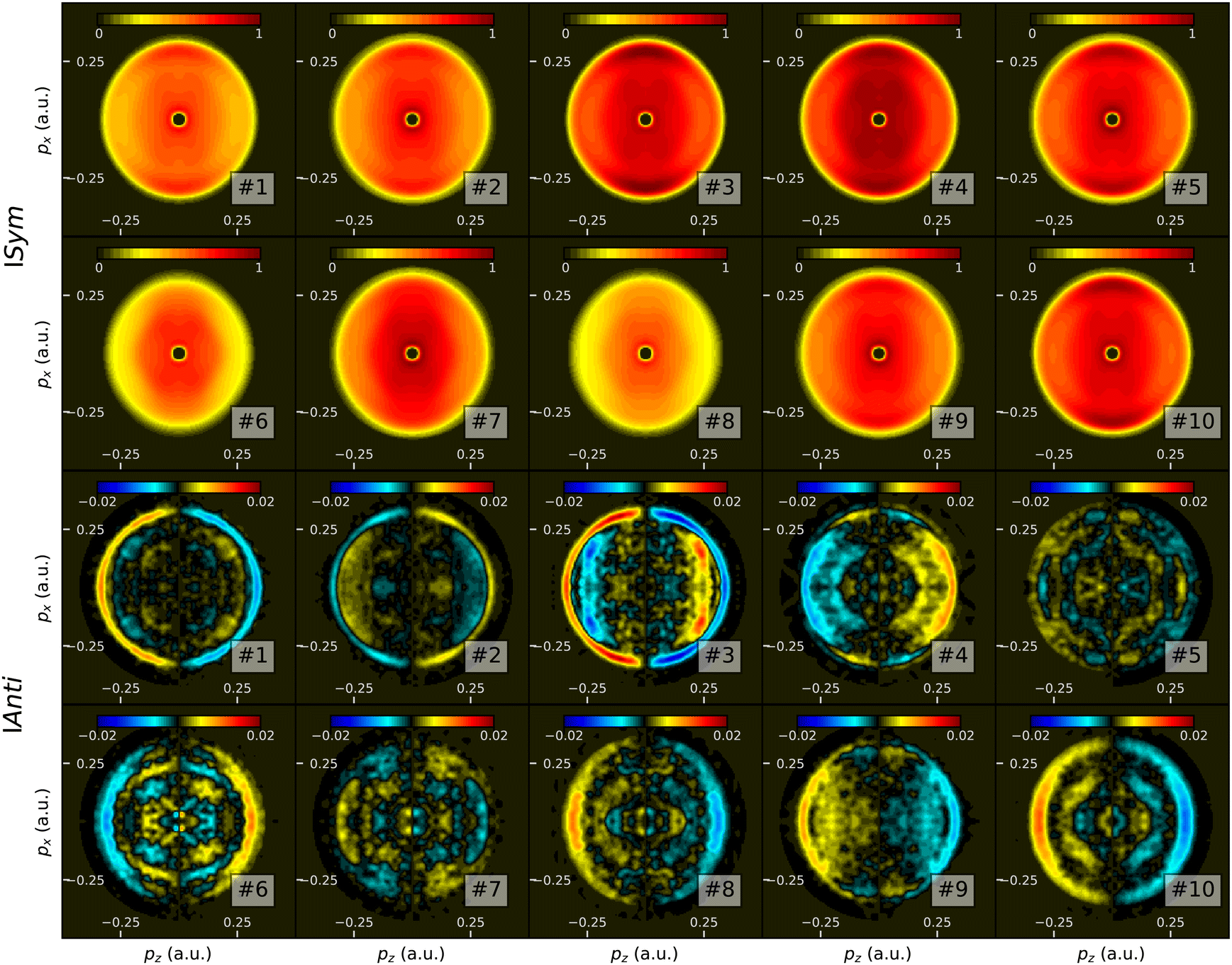Click the #7 label in IAnti section
1232x965 pixels.
486,889
